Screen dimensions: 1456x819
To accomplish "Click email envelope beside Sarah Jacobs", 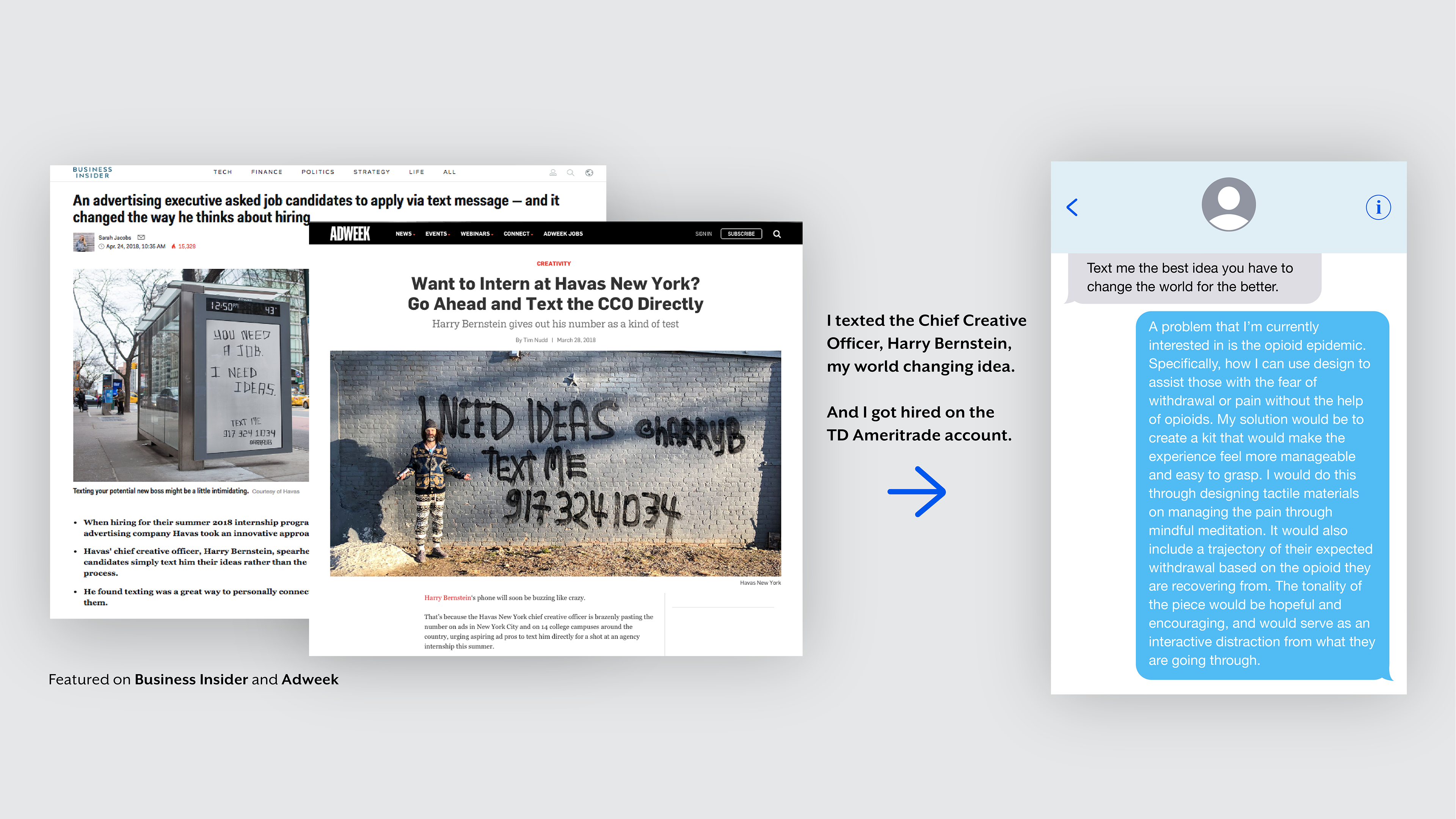I will click(141, 237).
